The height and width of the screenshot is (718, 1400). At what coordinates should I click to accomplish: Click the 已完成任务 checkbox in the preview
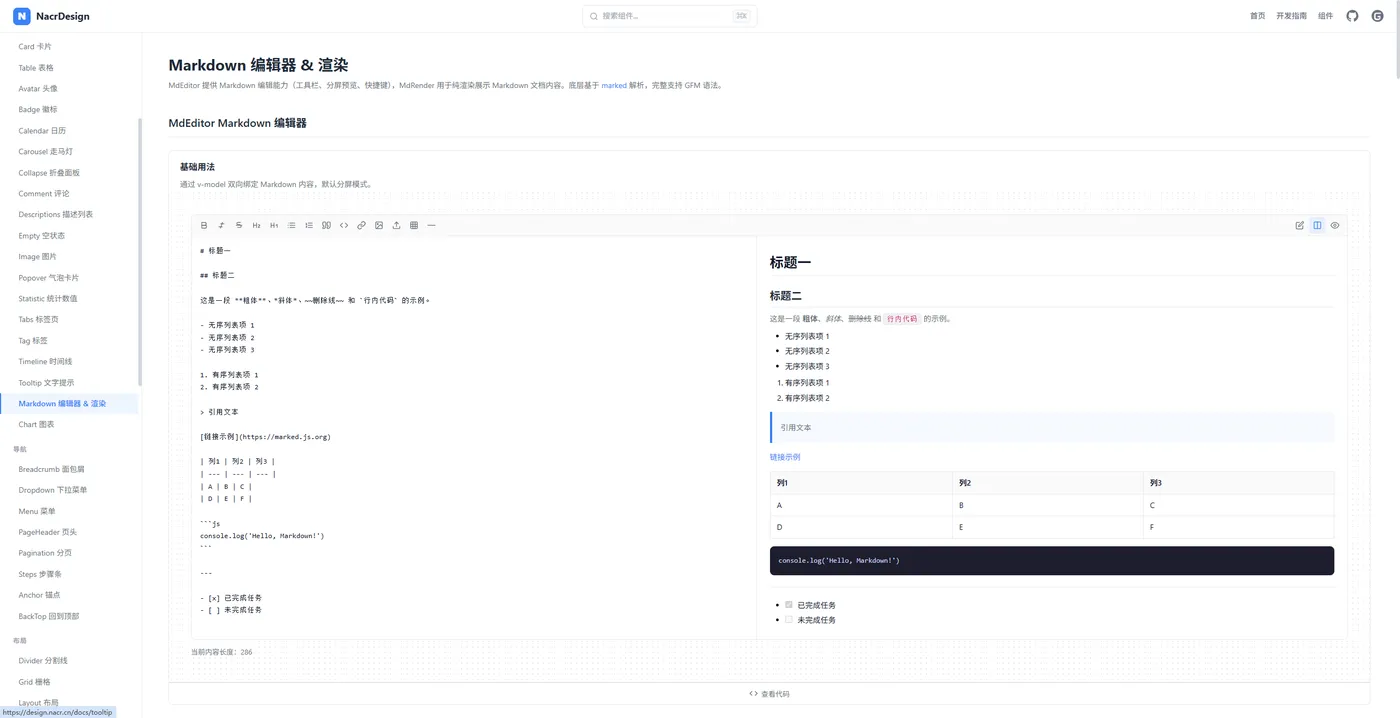click(789, 605)
